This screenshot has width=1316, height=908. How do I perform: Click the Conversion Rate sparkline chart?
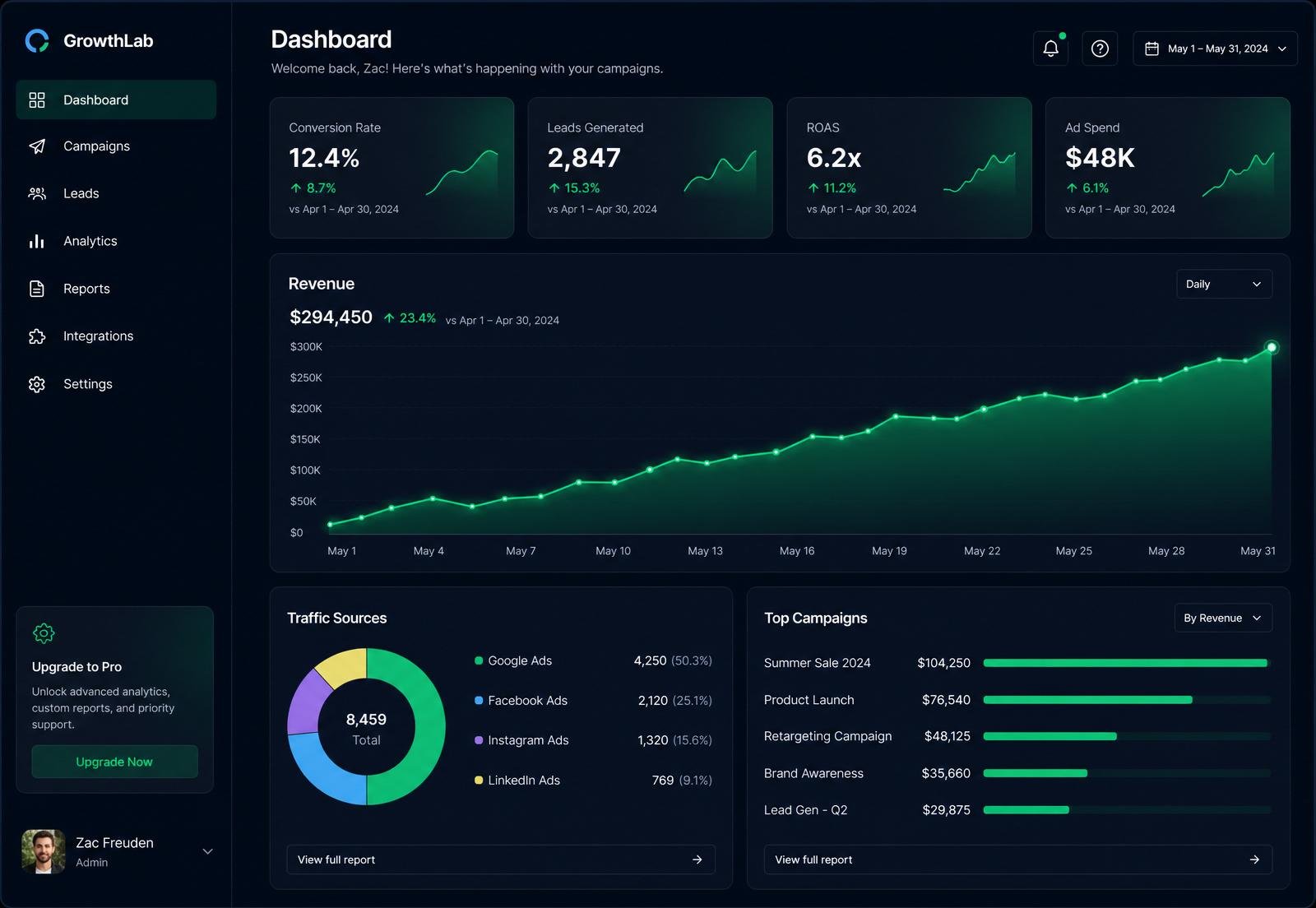click(461, 173)
